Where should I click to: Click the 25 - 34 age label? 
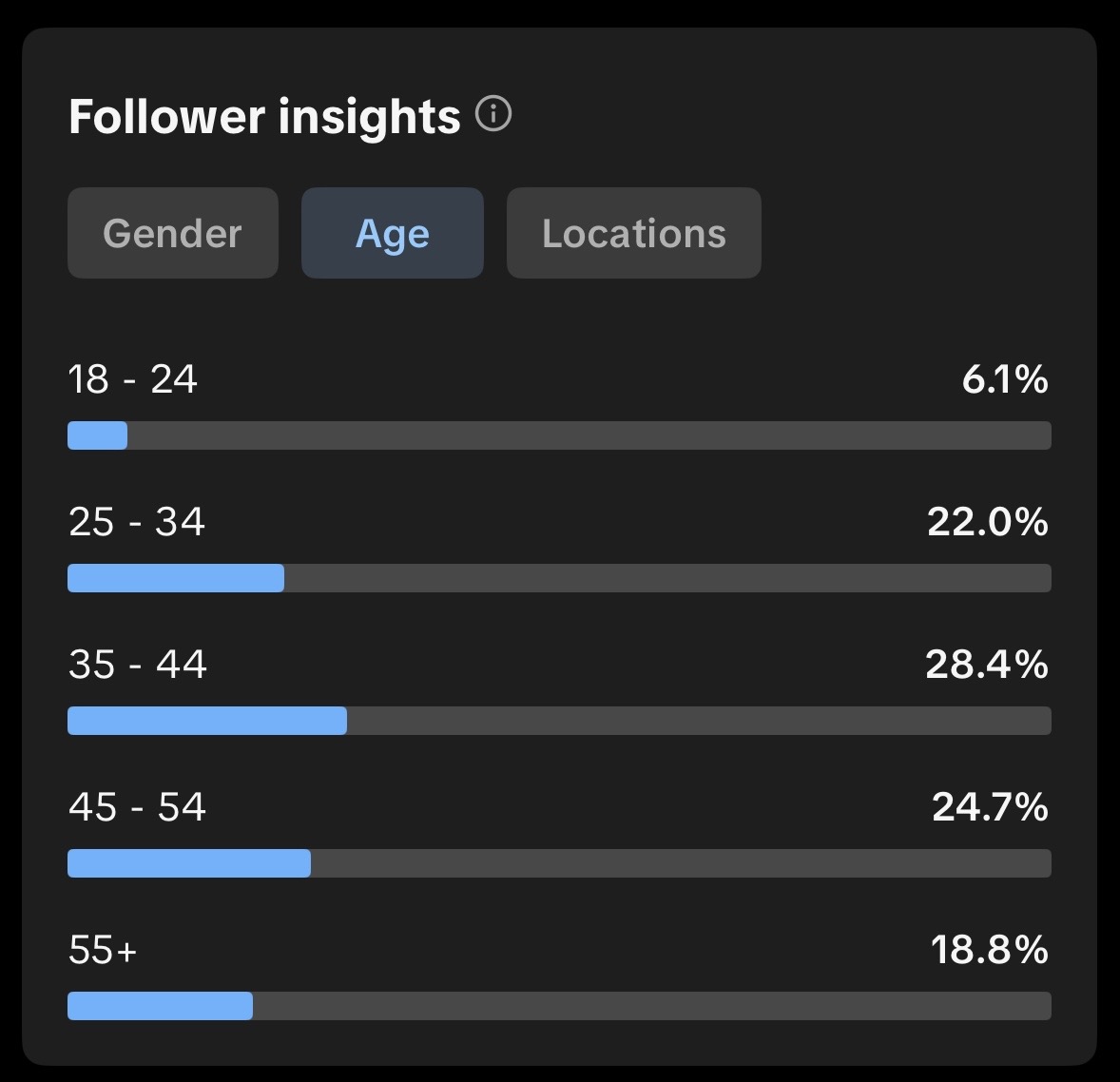click(x=137, y=522)
